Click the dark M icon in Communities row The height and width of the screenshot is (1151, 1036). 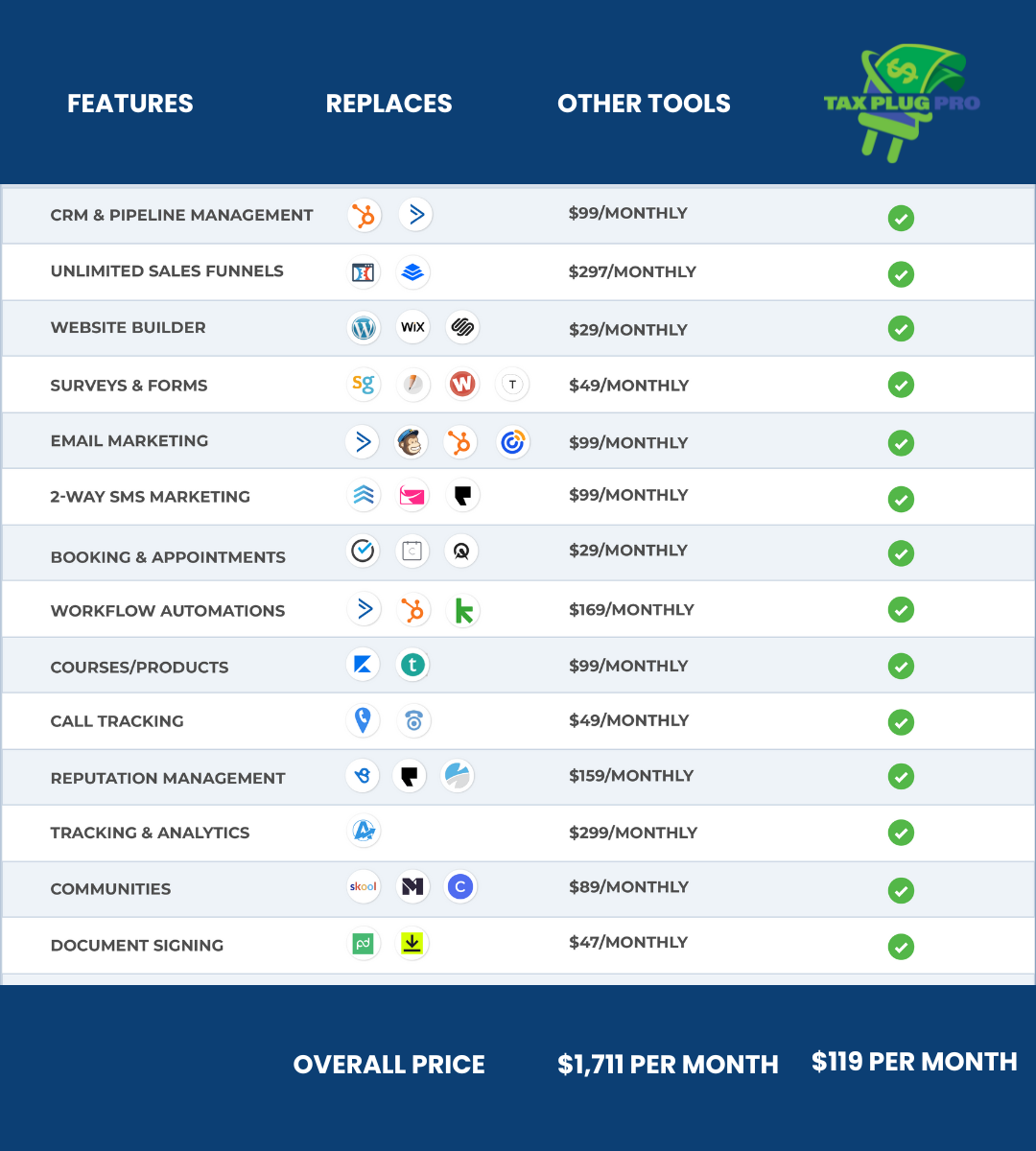[x=412, y=886]
